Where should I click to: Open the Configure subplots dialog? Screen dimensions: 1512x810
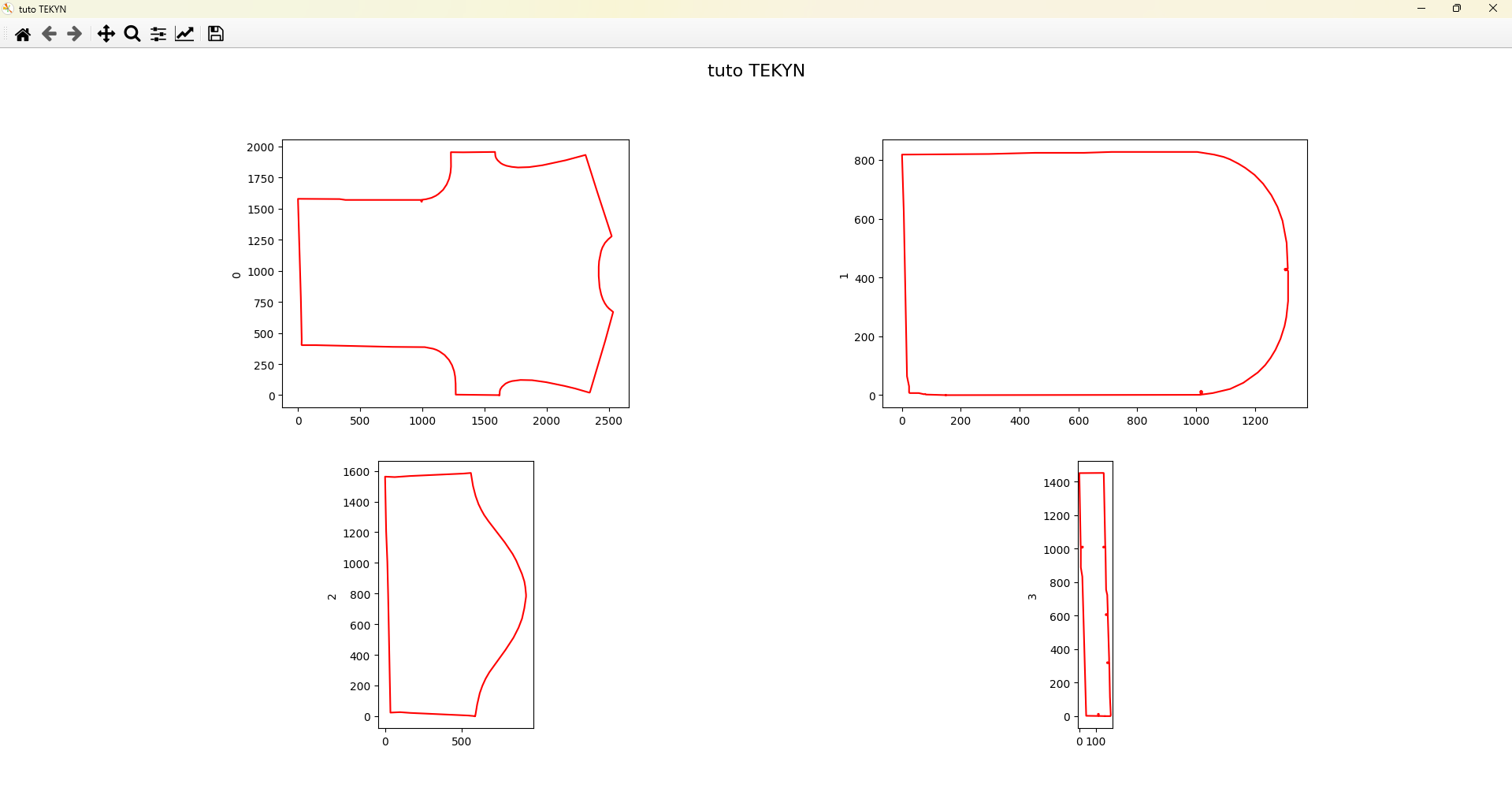(158, 34)
